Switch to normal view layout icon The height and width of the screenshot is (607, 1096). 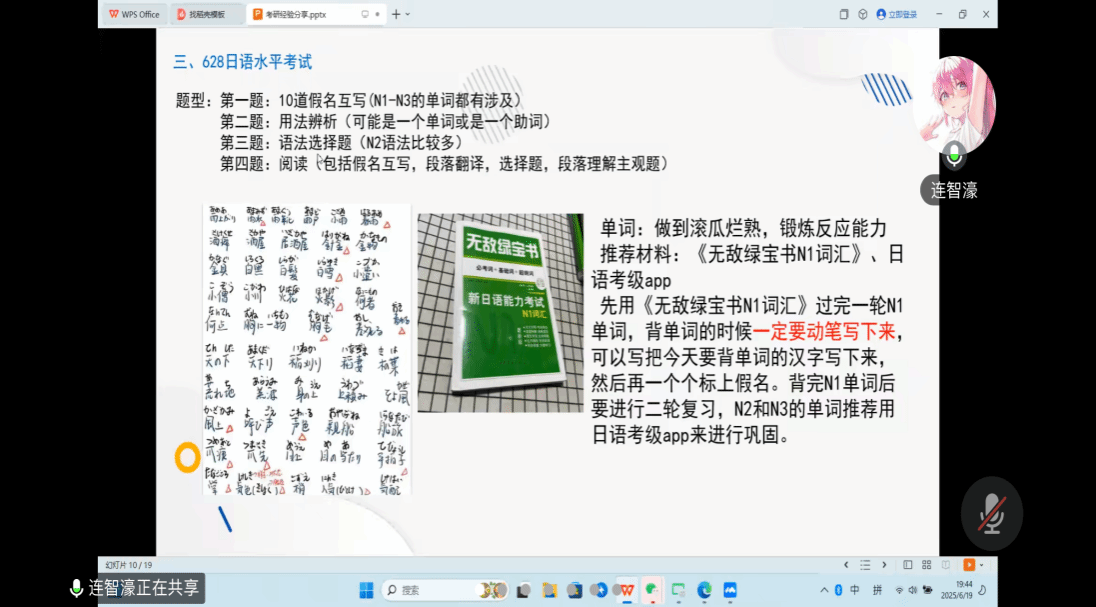pos(908,565)
